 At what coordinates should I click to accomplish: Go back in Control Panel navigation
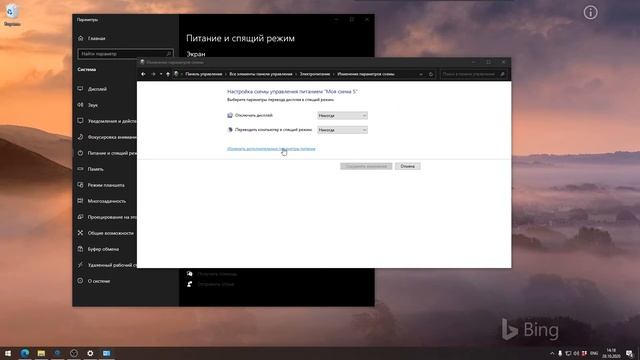143,74
